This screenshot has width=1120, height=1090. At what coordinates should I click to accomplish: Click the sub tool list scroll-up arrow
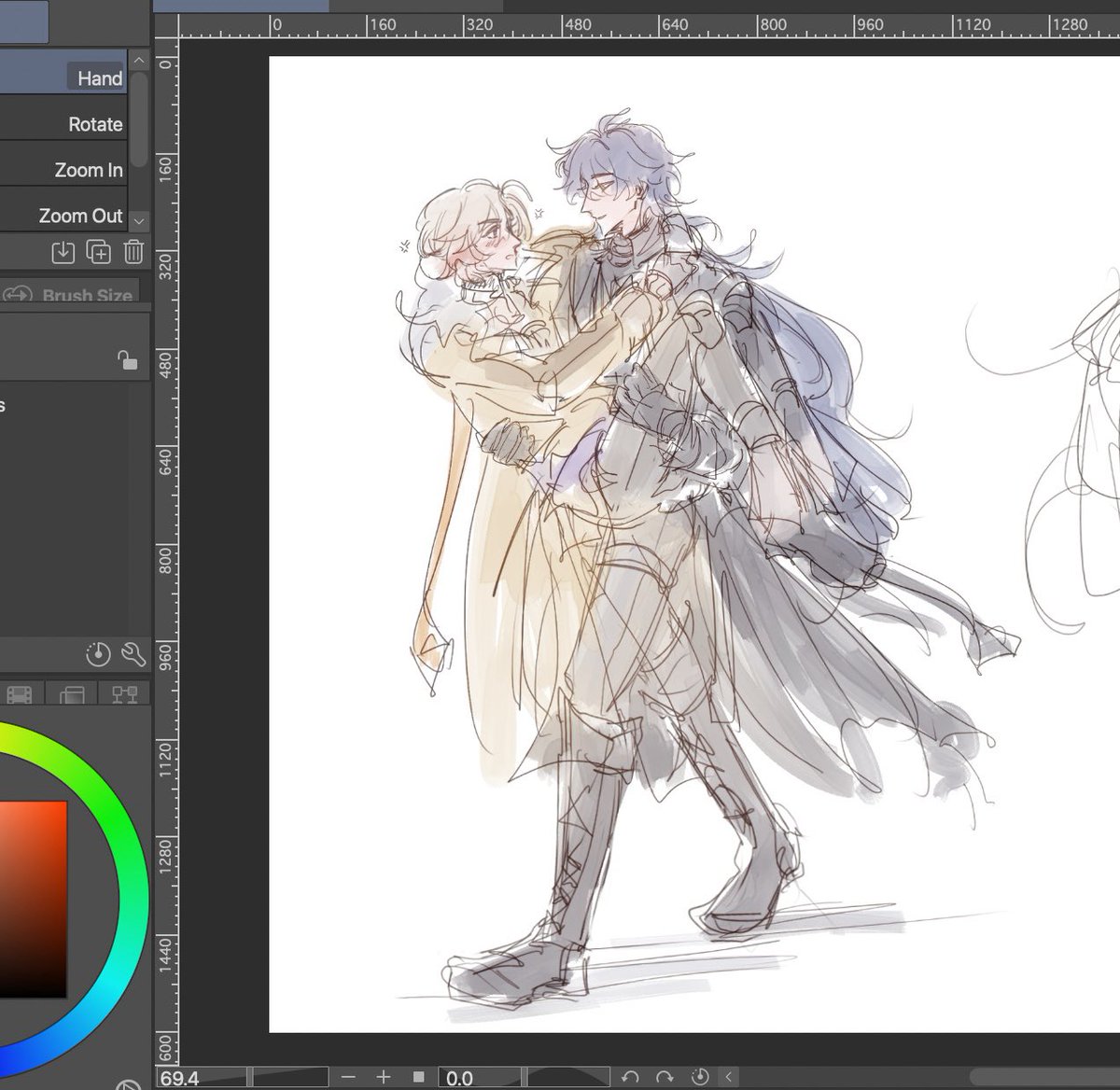pyautogui.click(x=138, y=61)
